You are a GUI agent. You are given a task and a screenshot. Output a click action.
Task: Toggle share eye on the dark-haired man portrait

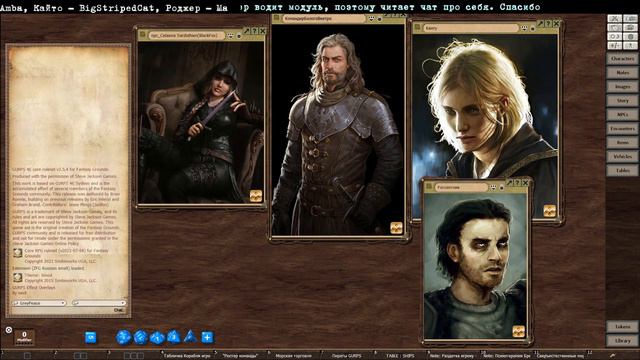[x=493, y=187]
